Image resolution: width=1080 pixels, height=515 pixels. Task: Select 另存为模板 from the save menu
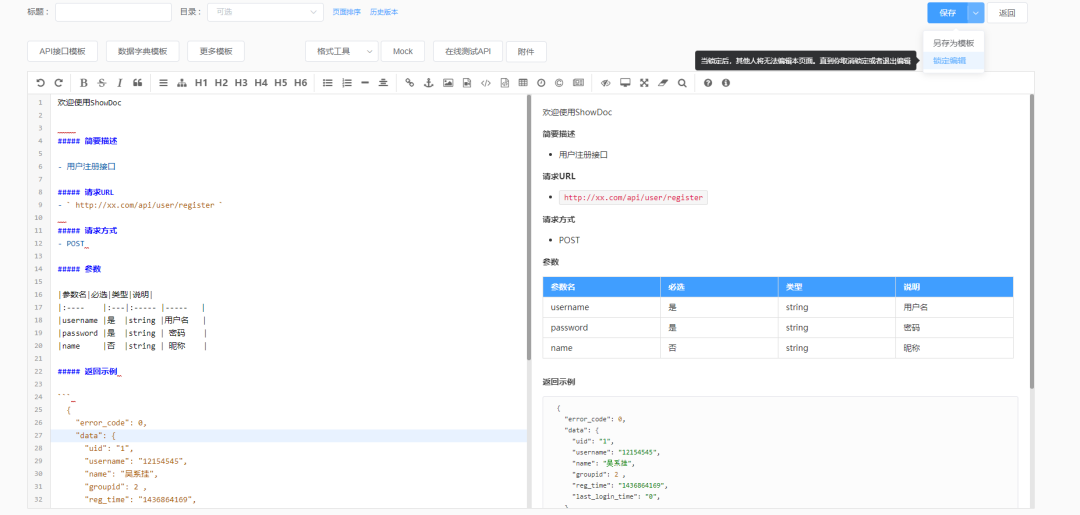click(x=953, y=44)
